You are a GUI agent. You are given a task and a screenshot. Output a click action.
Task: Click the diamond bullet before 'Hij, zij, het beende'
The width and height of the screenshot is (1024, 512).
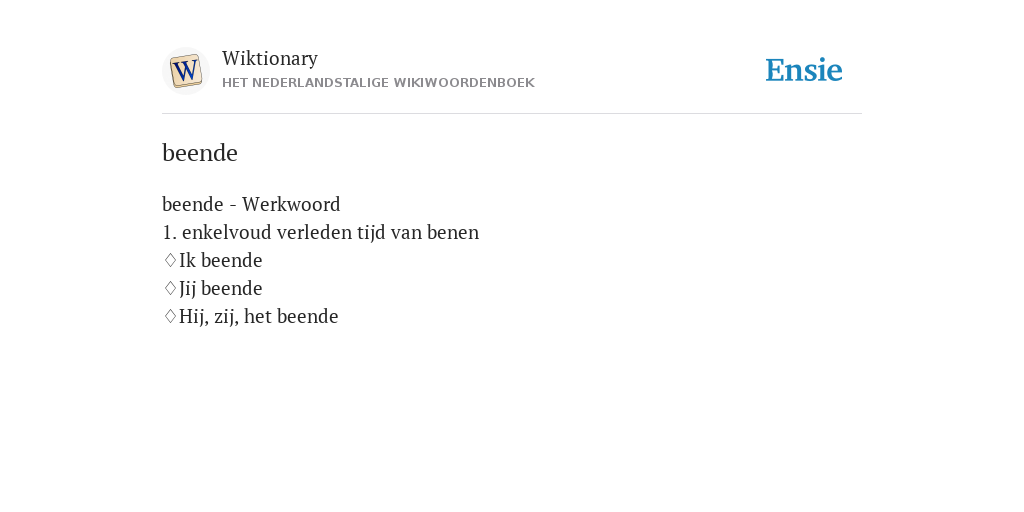pyautogui.click(x=170, y=317)
